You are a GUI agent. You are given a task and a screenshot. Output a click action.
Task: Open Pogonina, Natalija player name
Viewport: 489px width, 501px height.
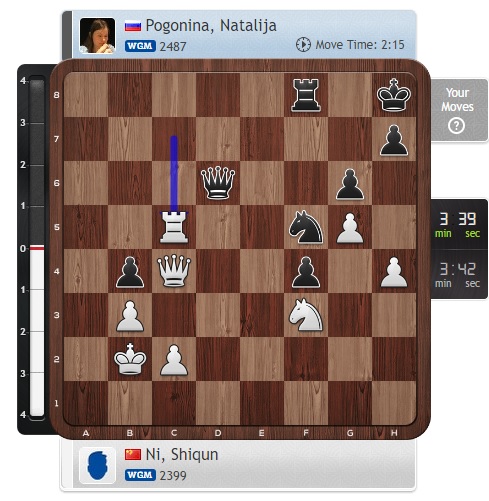pyautogui.click(x=211, y=25)
